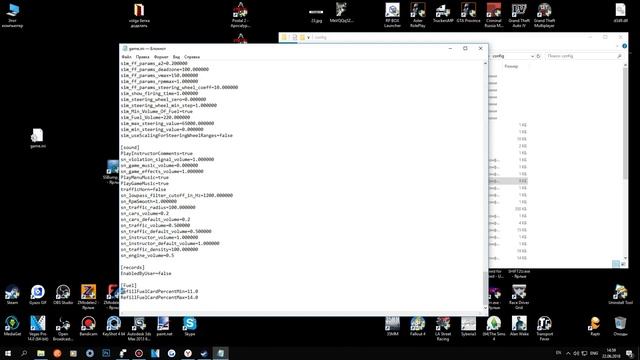Open the paint.net desktop shortcut
The height and width of the screenshot is (360, 640).
coord(164,326)
